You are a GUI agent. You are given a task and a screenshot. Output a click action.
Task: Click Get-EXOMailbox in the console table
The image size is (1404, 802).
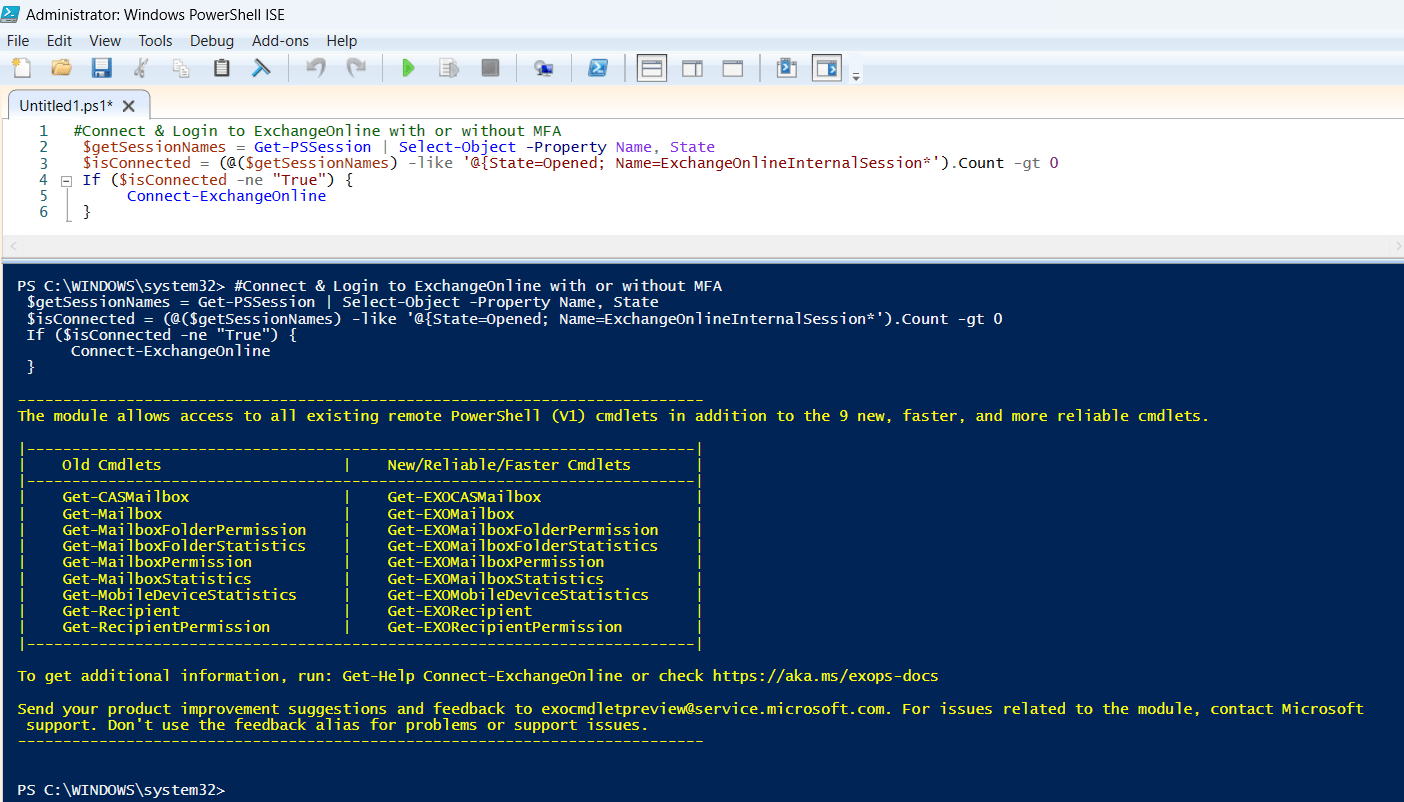[x=451, y=514]
